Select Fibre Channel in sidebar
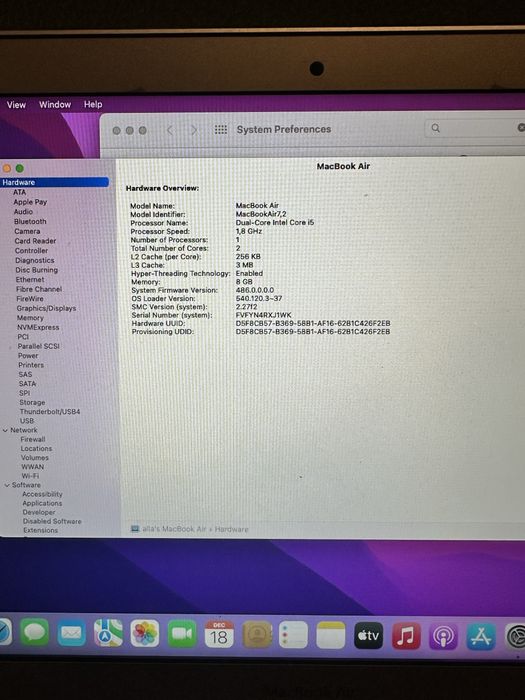This screenshot has height=700, width=525. tap(39, 289)
